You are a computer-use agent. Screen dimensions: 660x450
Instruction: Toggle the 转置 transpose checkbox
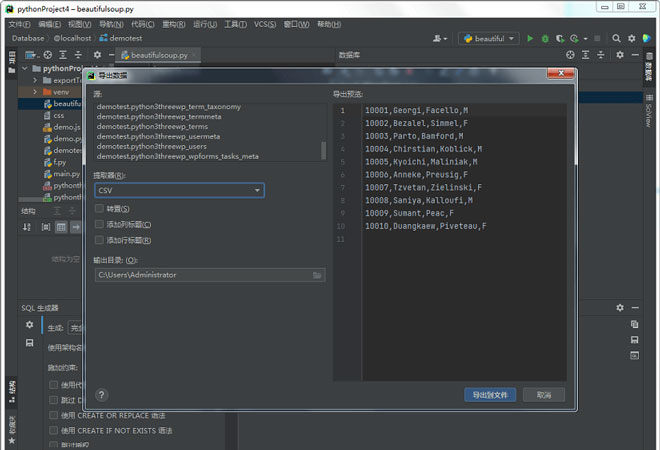99,208
